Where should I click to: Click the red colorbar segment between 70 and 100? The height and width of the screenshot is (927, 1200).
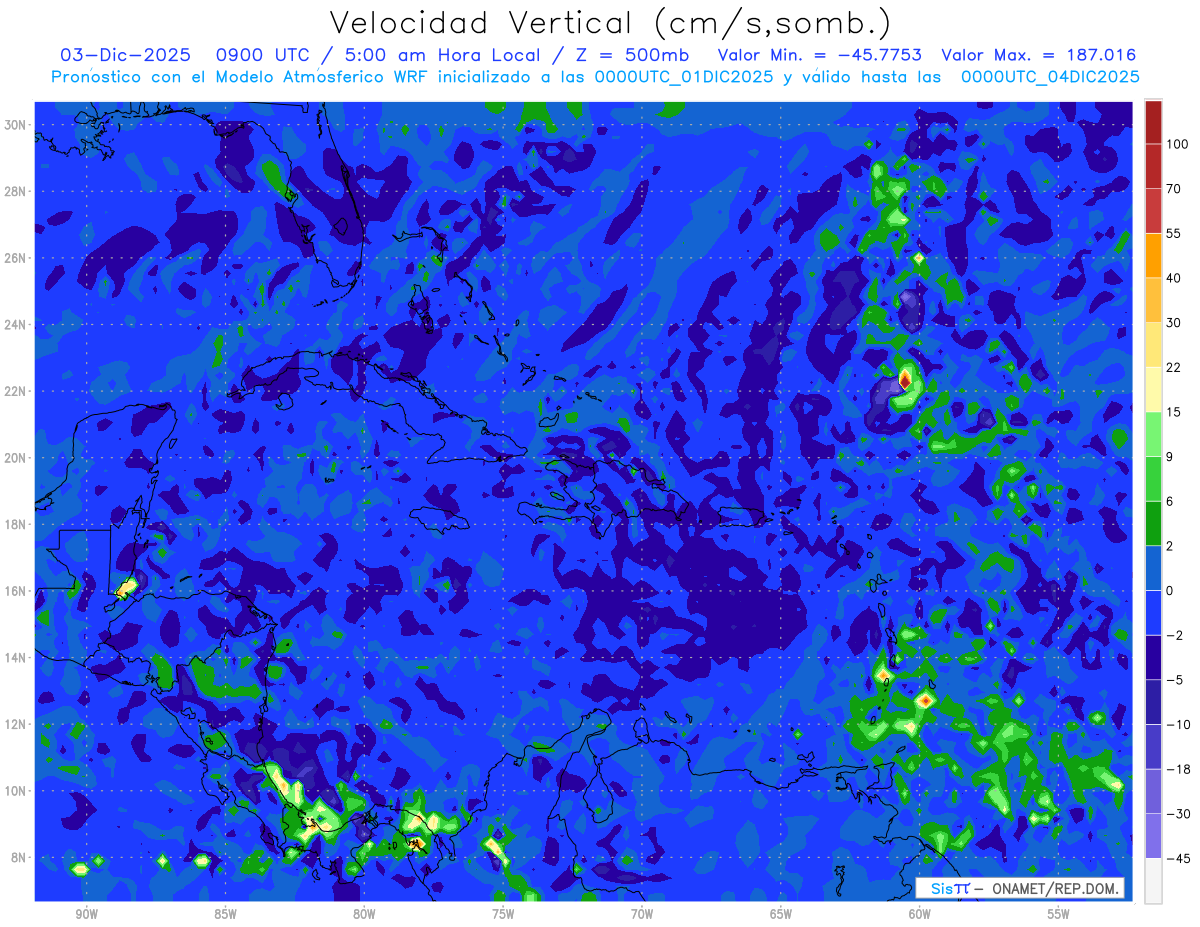pos(1153,166)
